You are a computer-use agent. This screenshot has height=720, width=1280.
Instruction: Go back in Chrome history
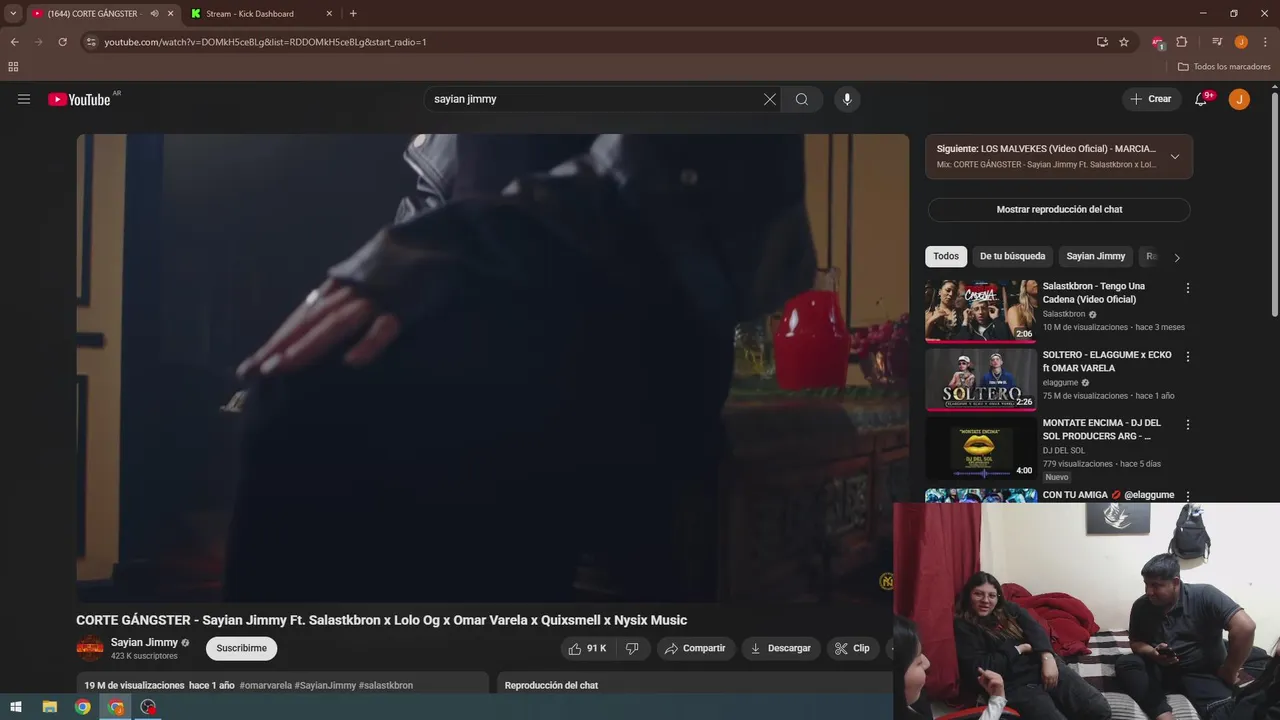(14, 42)
